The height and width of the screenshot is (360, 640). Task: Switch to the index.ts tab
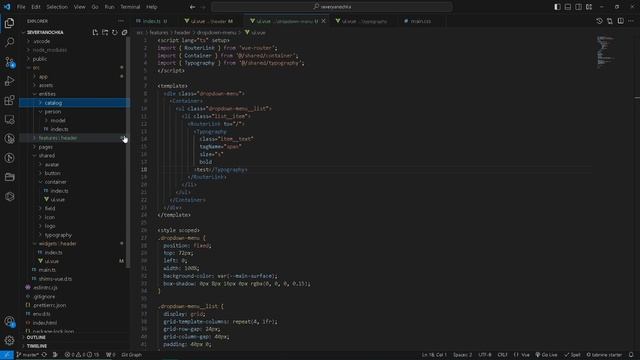(x=153, y=21)
